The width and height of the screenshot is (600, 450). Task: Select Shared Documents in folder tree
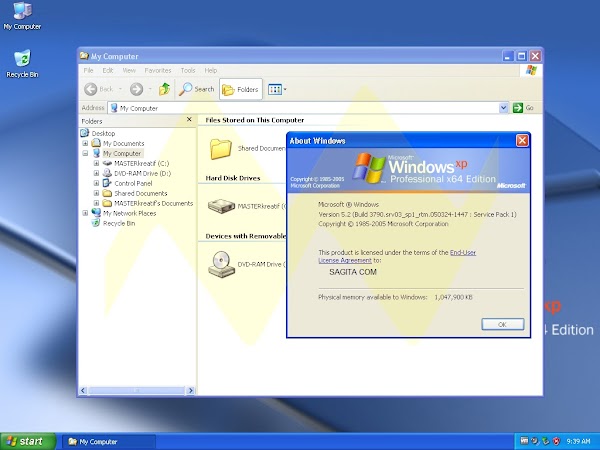(140, 193)
